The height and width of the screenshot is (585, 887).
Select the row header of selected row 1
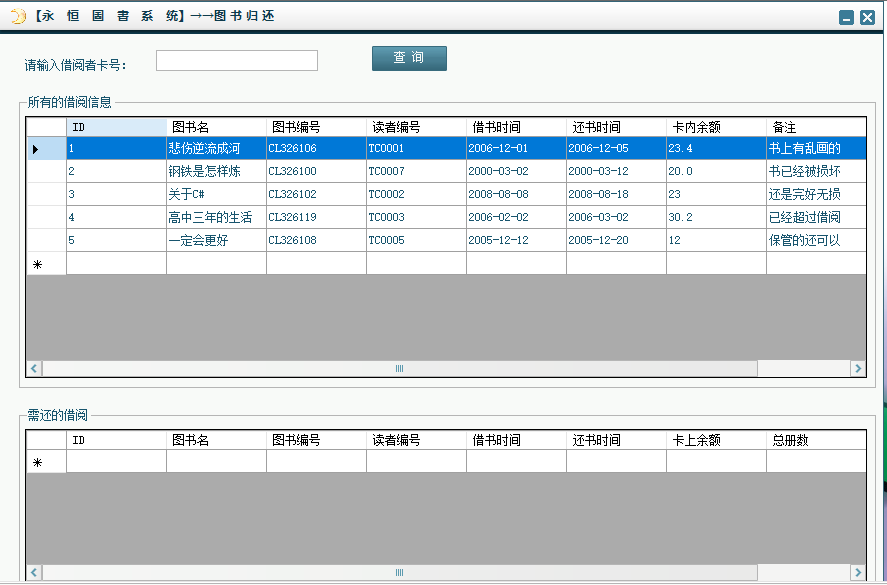point(46,148)
